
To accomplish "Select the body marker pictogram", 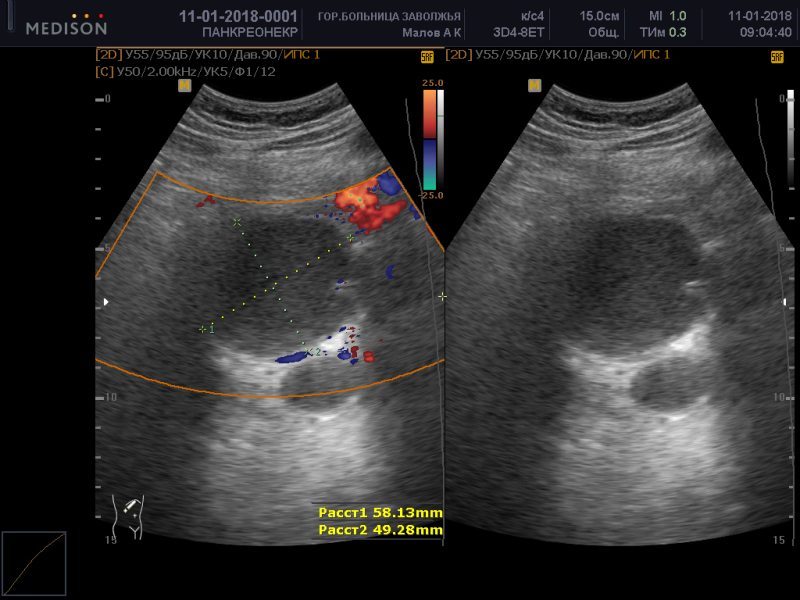I will pos(130,515).
